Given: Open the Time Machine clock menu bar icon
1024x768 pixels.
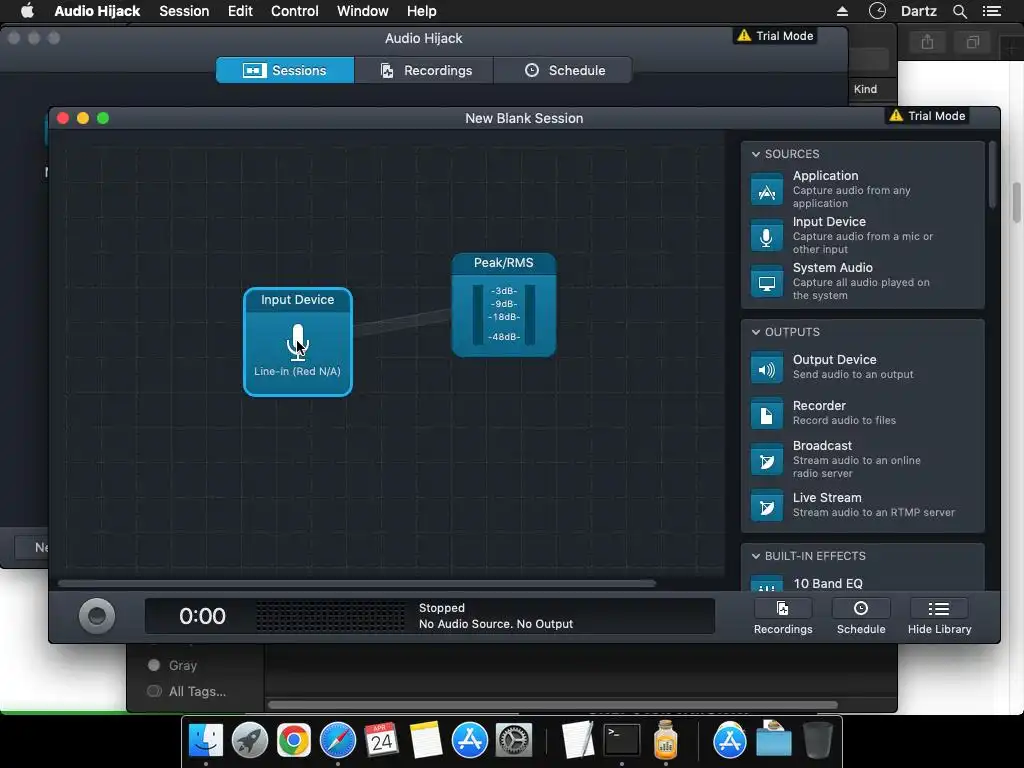Looking at the screenshot, I should point(877,11).
